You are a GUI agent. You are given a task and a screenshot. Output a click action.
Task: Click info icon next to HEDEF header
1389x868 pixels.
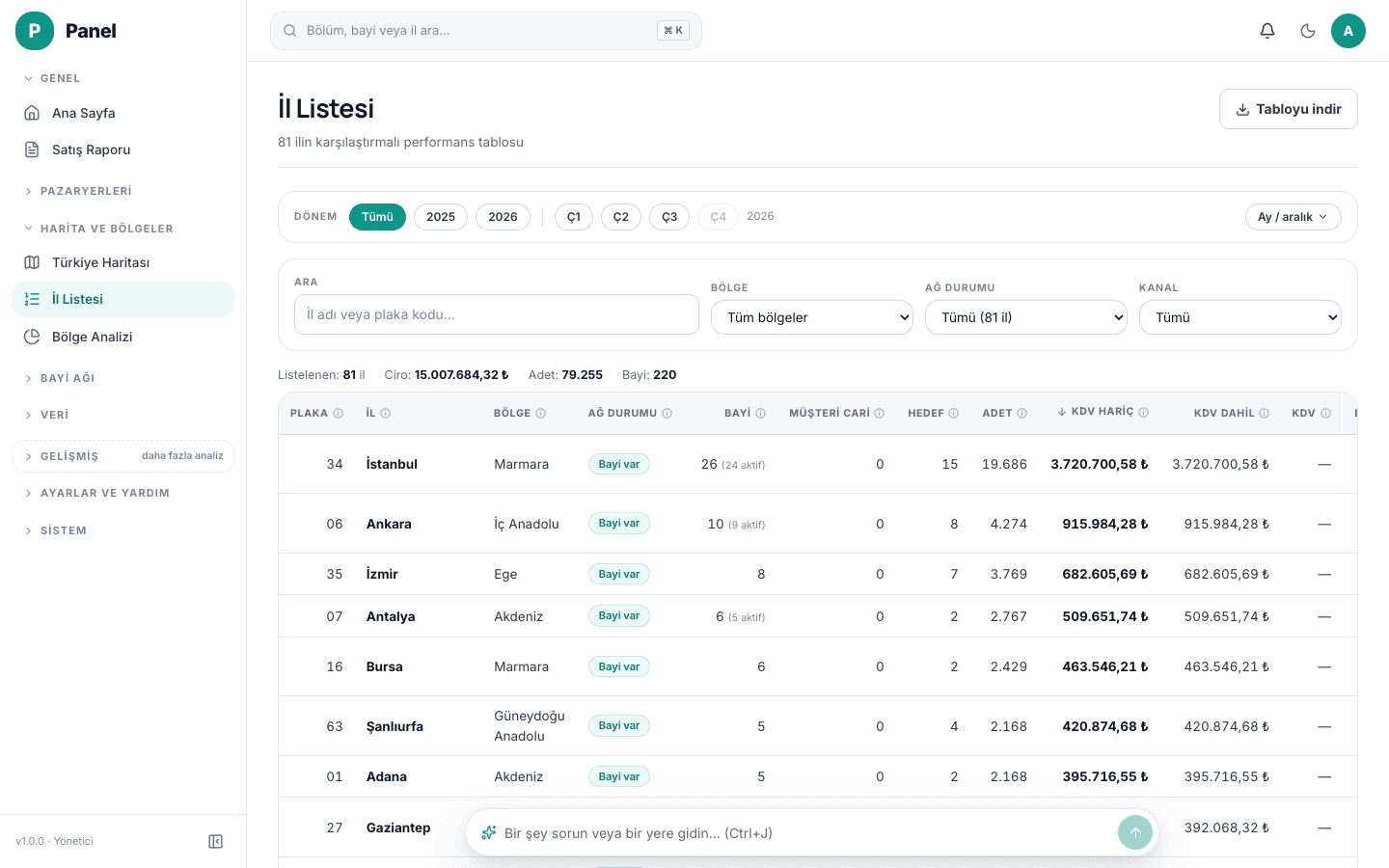[x=953, y=413]
